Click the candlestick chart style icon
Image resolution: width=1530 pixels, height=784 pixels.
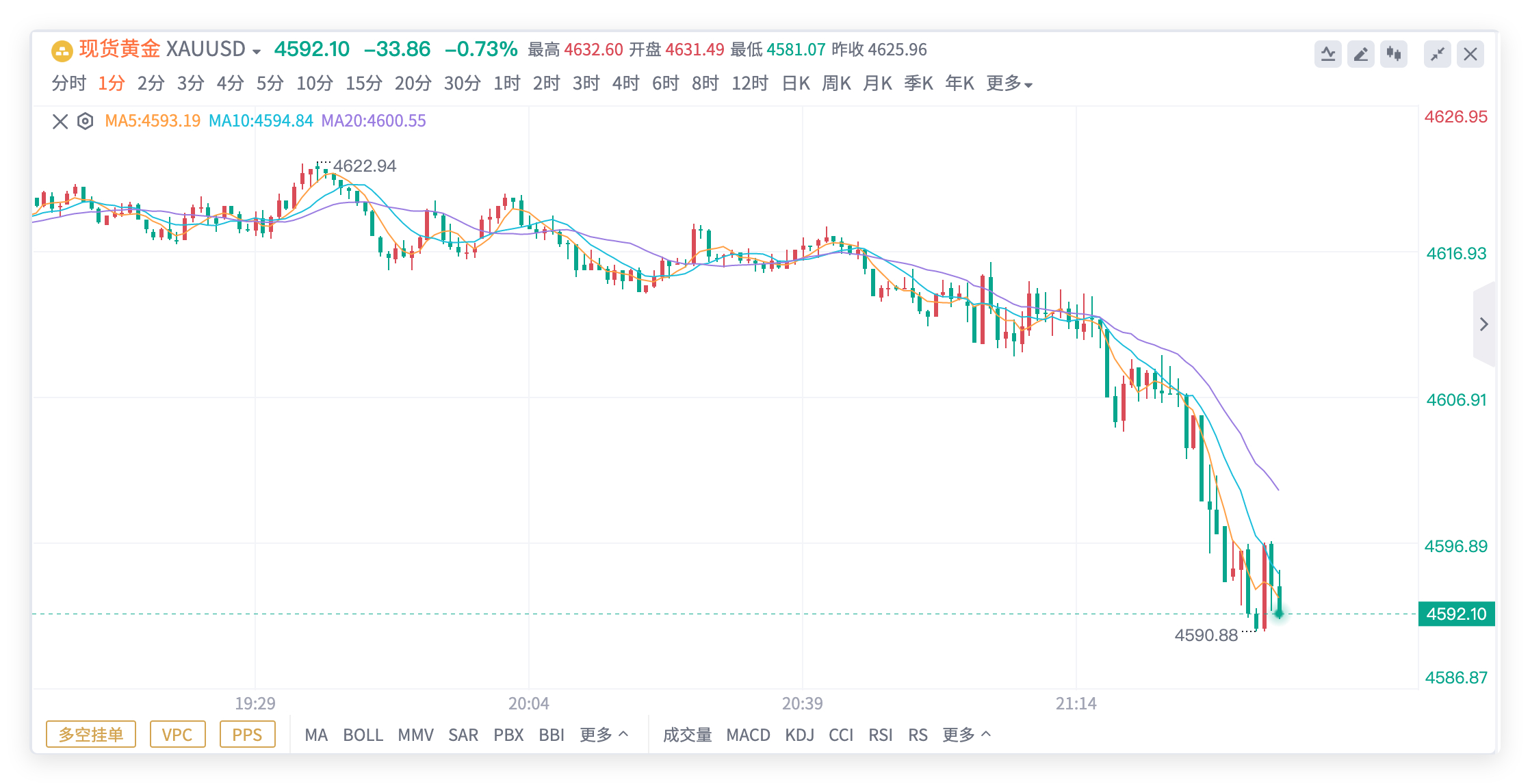(1393, 54)
